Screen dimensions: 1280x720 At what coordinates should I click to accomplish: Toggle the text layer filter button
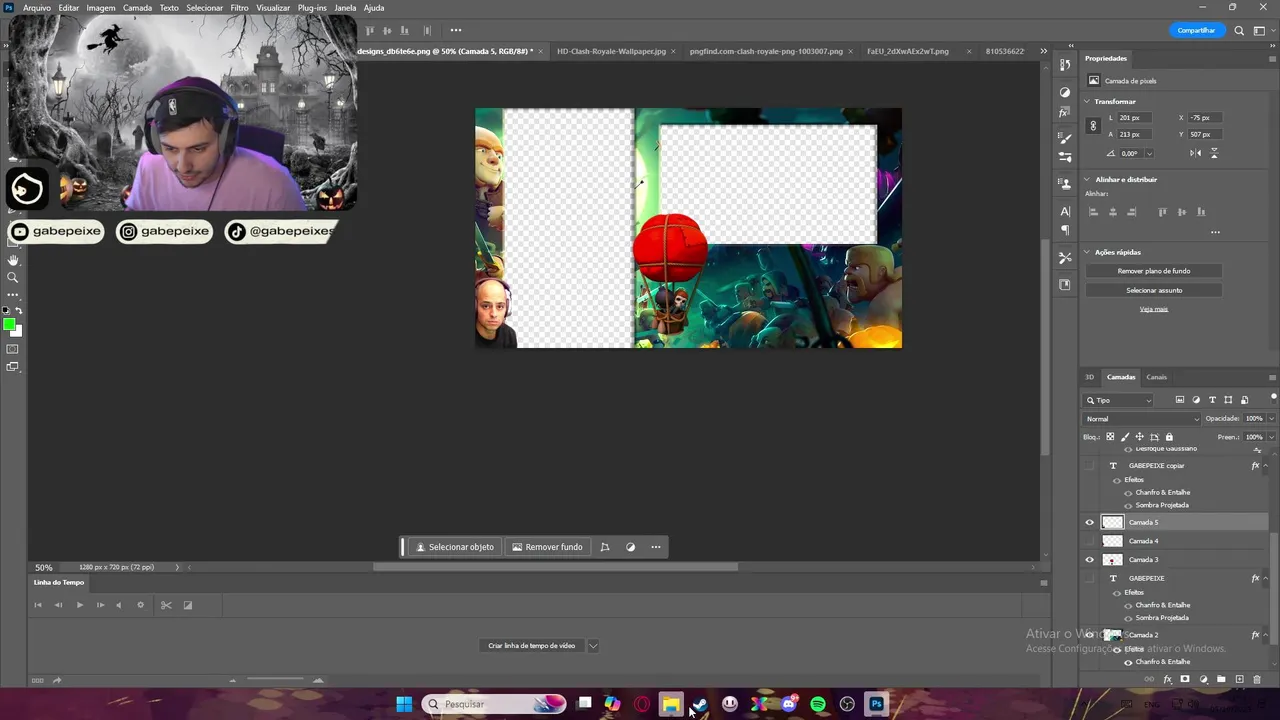coord(1212,400)
